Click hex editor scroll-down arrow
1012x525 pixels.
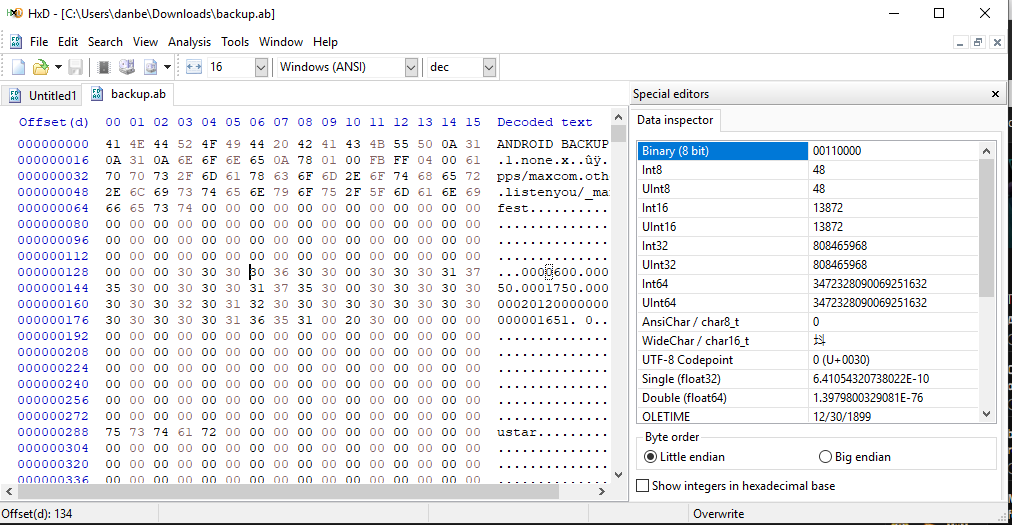point(618,475)
